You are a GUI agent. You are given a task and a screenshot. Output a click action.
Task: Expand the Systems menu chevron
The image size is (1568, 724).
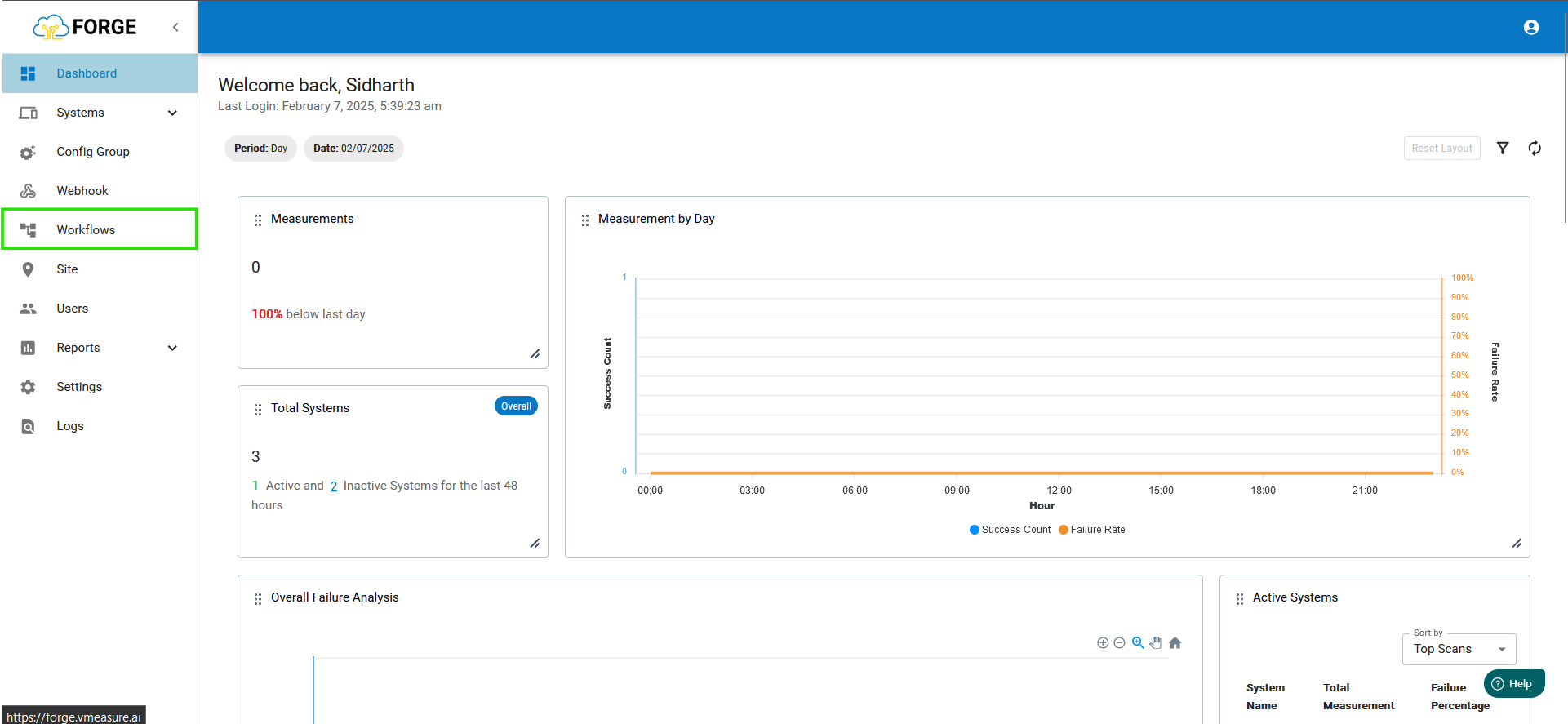(x=172, y=113)
